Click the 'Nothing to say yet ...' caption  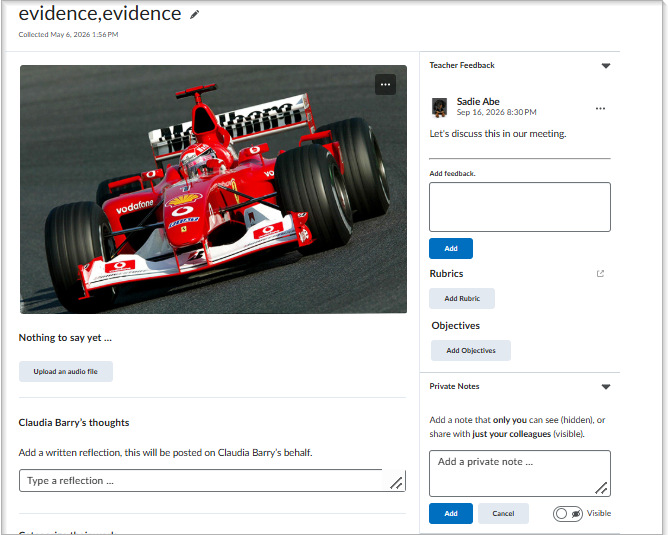[x=65, y=338]
